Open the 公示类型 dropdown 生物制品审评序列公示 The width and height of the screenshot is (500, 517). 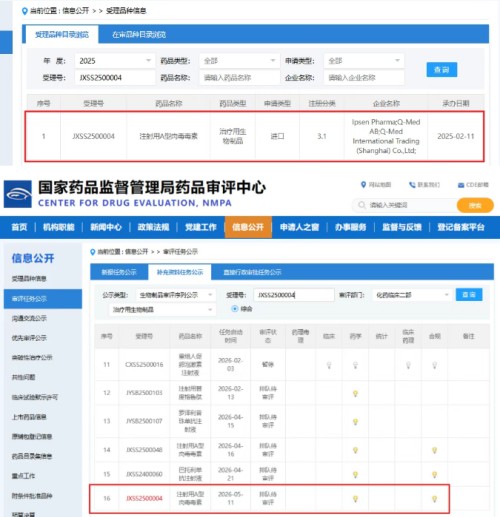click(x=176, y=295)
